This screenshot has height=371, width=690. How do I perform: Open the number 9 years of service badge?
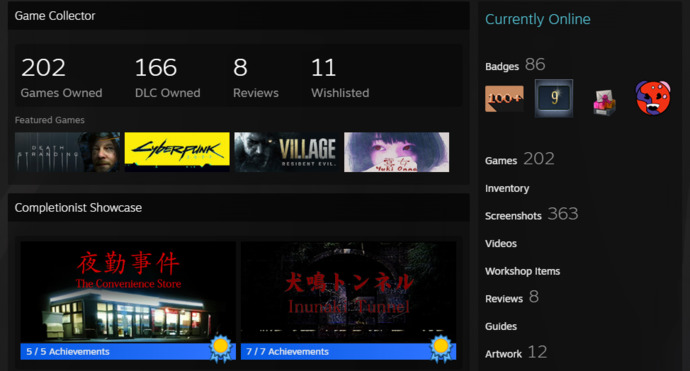point(554,98)
